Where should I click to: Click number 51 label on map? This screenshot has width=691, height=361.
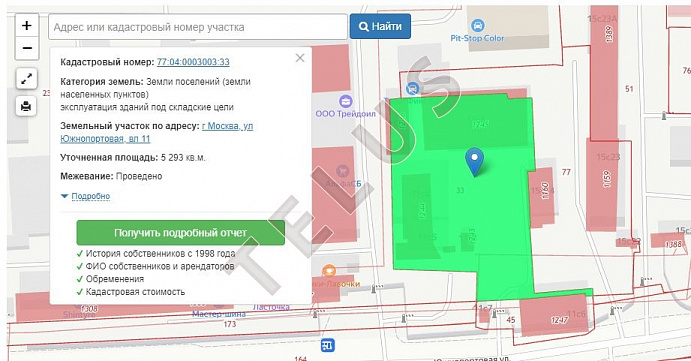(x=629, y=89)
